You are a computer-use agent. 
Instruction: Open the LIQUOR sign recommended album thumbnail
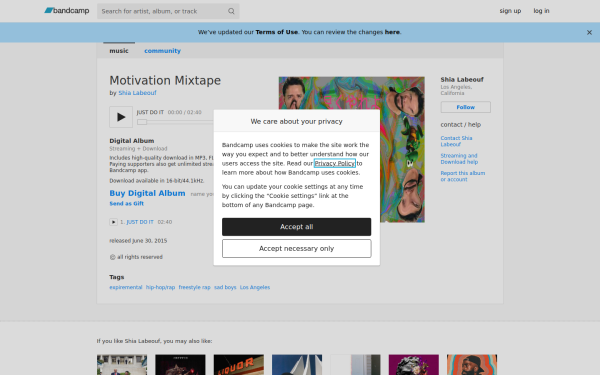tap(238, 365)
